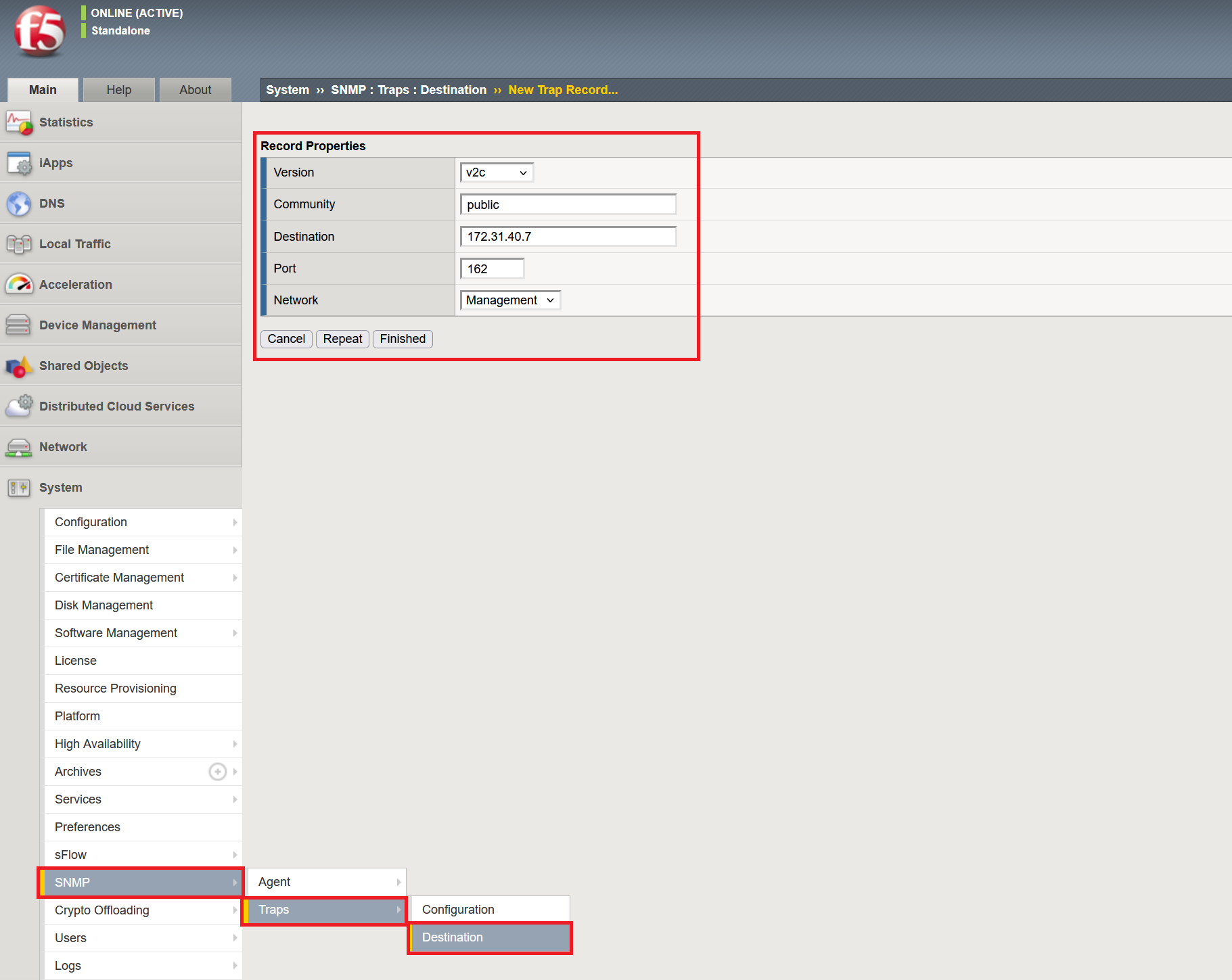
Task: Open the Statistics section icon
Action: tap(18, 122)
